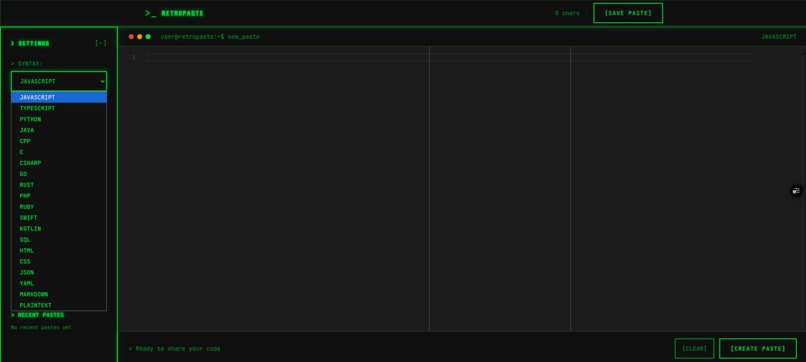The height and width of the screenshot is (362, 806).
Task: Choose JAVA from the syntax list
Action: (59, 130)
